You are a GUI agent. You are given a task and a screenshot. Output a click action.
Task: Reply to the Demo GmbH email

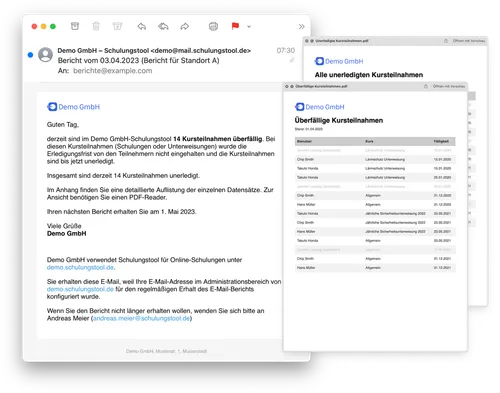tap(142, 26)
